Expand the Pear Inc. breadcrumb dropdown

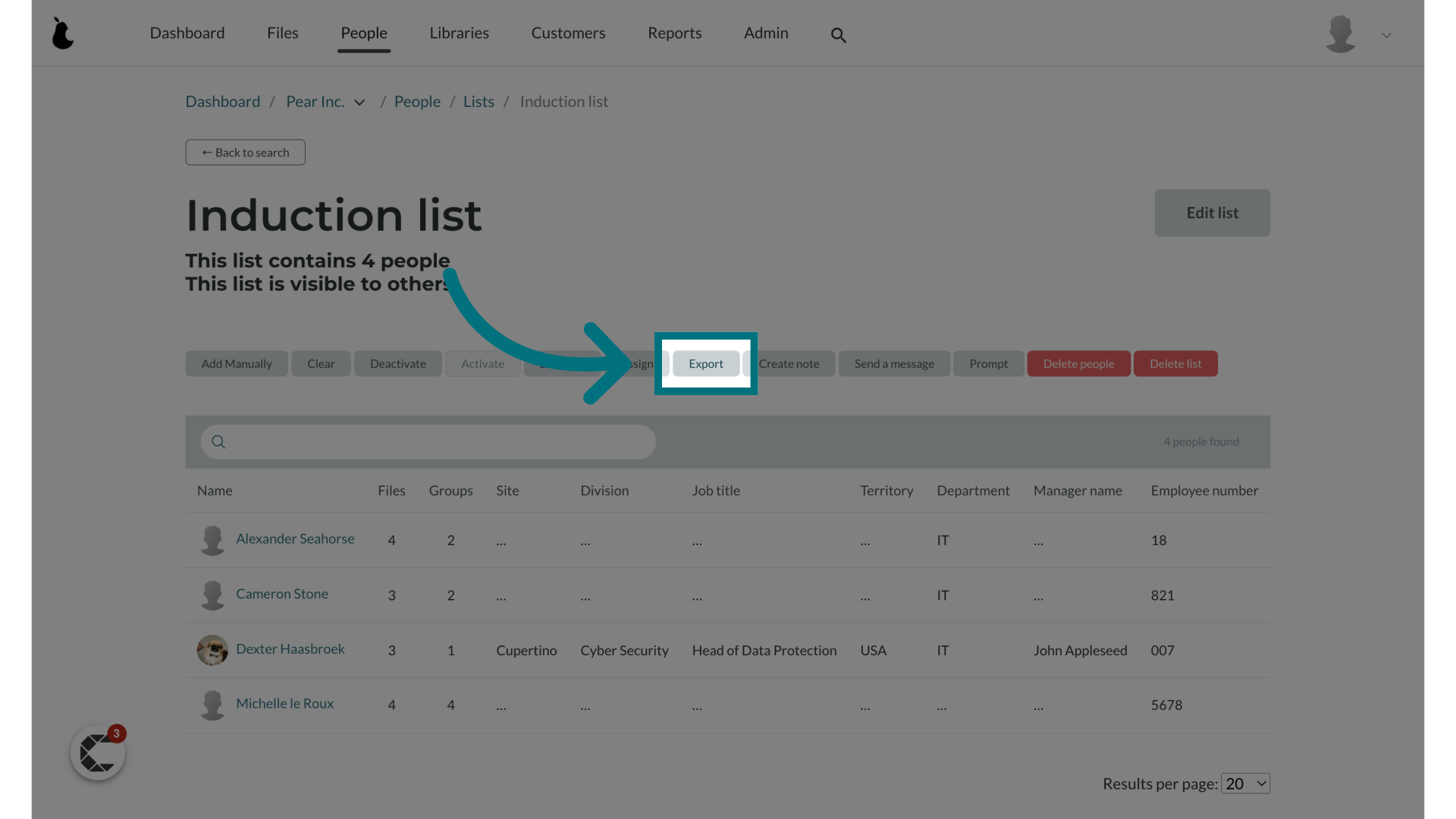(359, 102)
